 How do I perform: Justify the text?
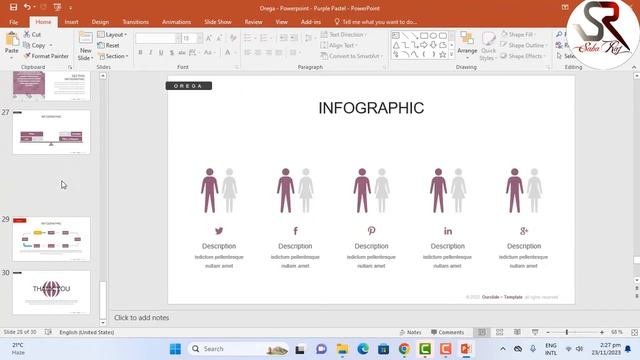279,53
